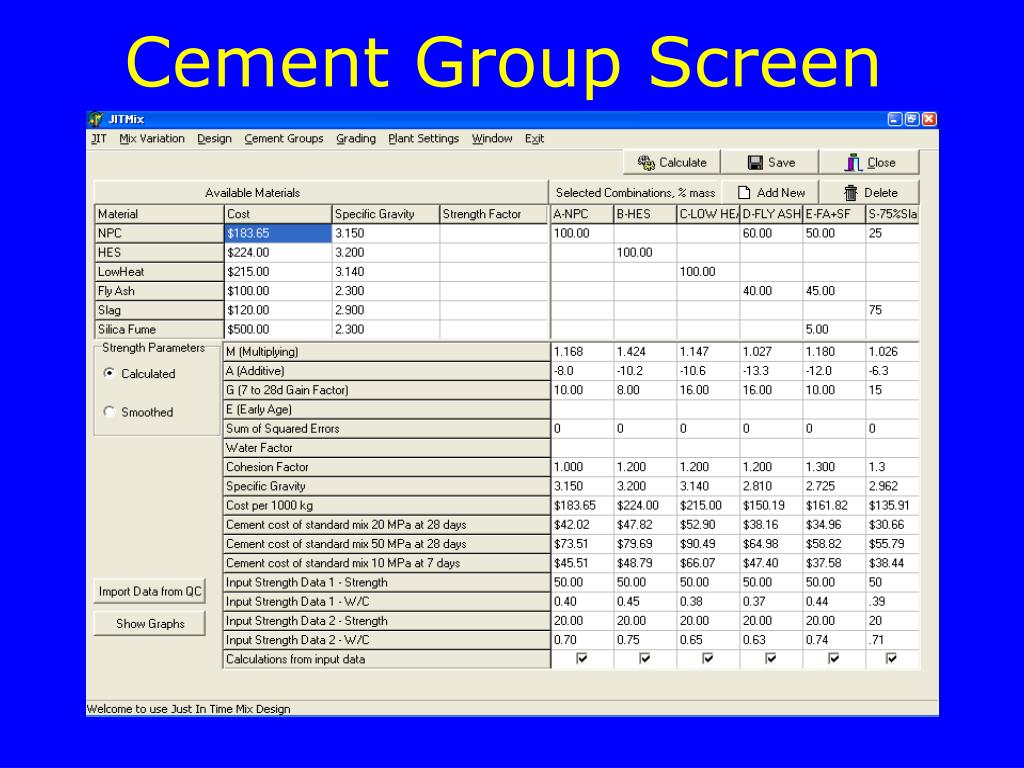Select the NPC cost cell $183.65
1024x768 pixels.
[278, 233]
